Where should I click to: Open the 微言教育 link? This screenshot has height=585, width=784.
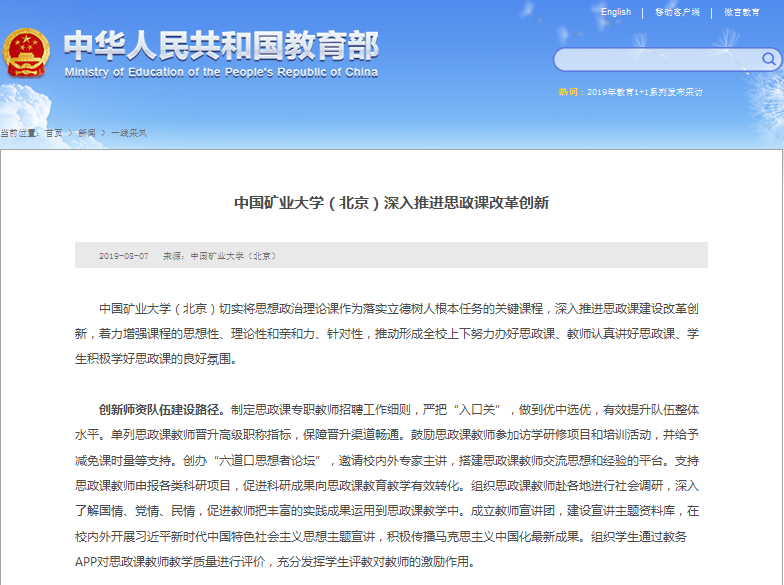[741, 12]
